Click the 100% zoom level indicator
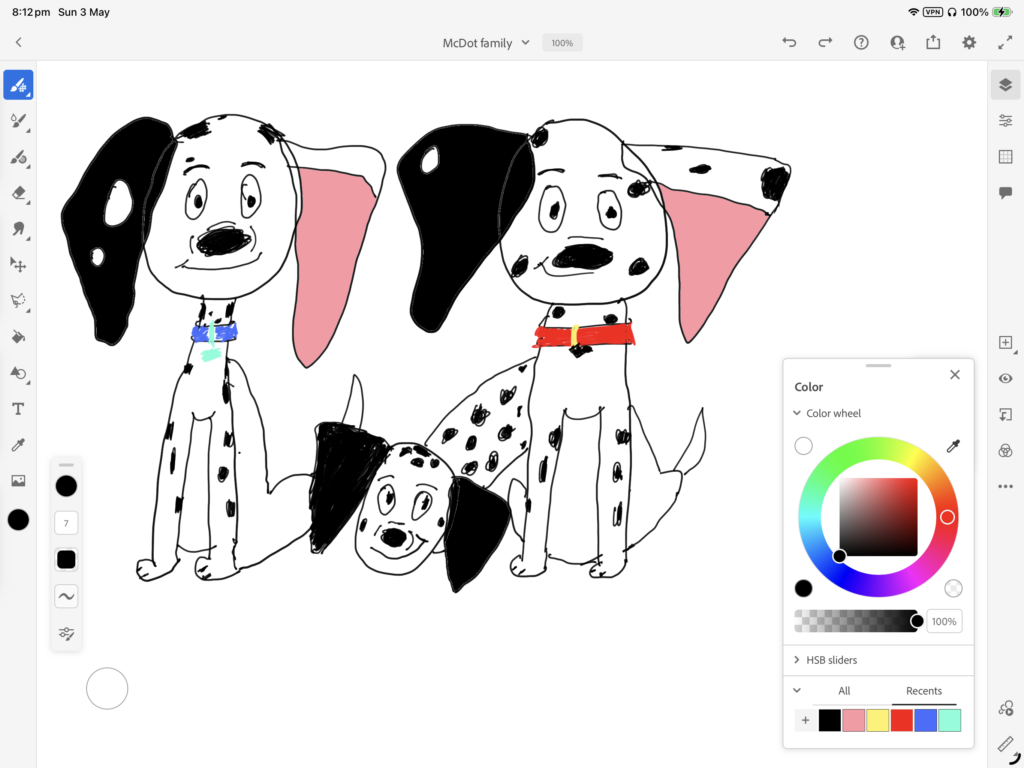 coord(562,43)
